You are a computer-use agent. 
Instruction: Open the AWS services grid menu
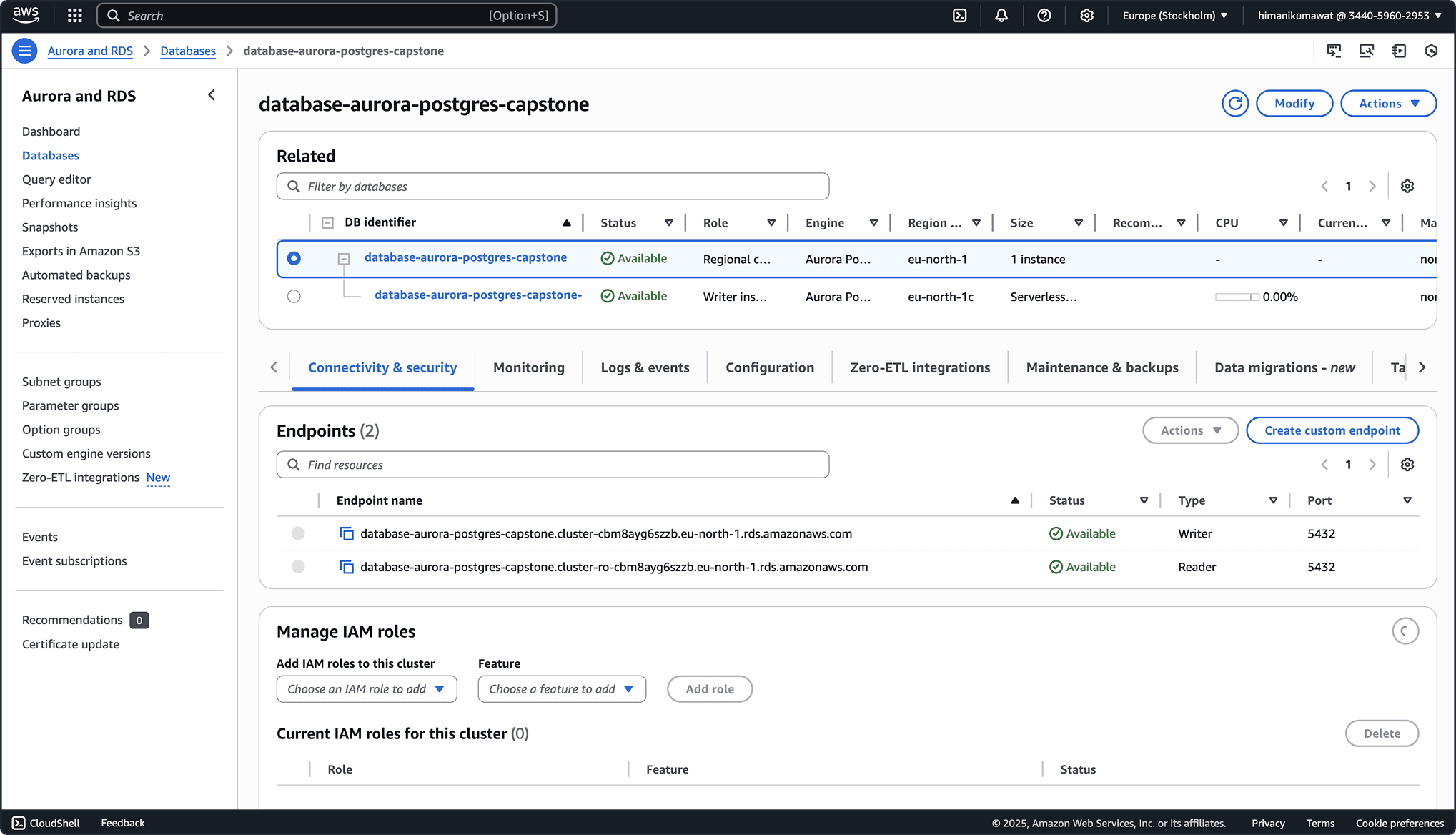[x=75, y=16]
